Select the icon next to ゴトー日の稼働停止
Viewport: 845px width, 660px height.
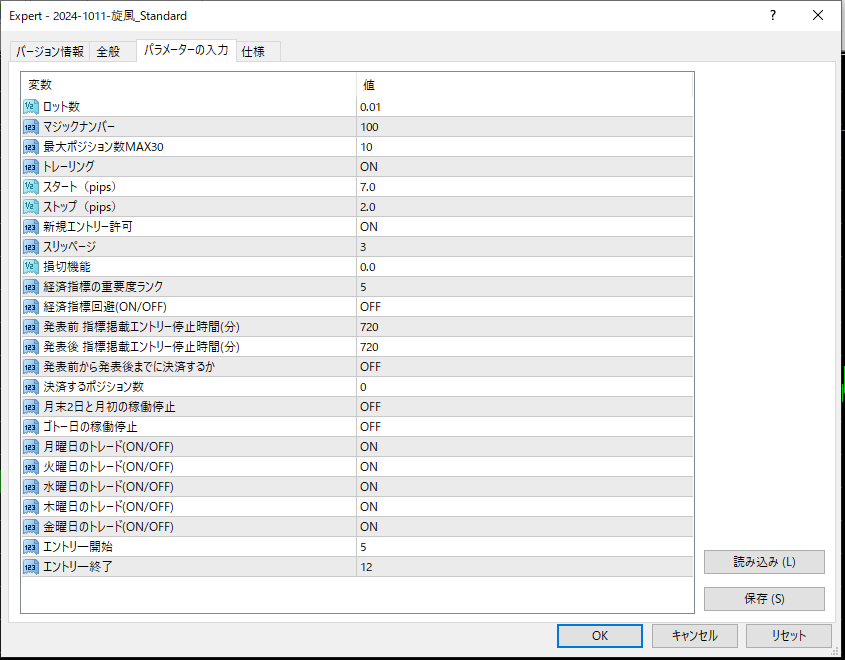click(x=30, y=427)
